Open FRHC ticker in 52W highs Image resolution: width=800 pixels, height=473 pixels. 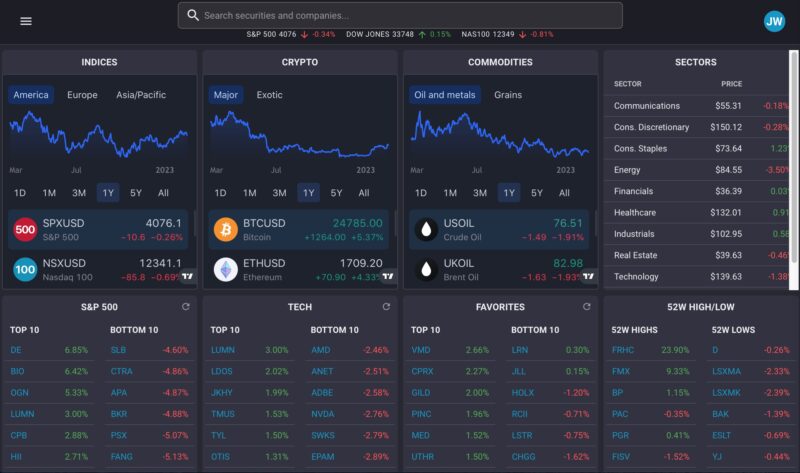623,350
